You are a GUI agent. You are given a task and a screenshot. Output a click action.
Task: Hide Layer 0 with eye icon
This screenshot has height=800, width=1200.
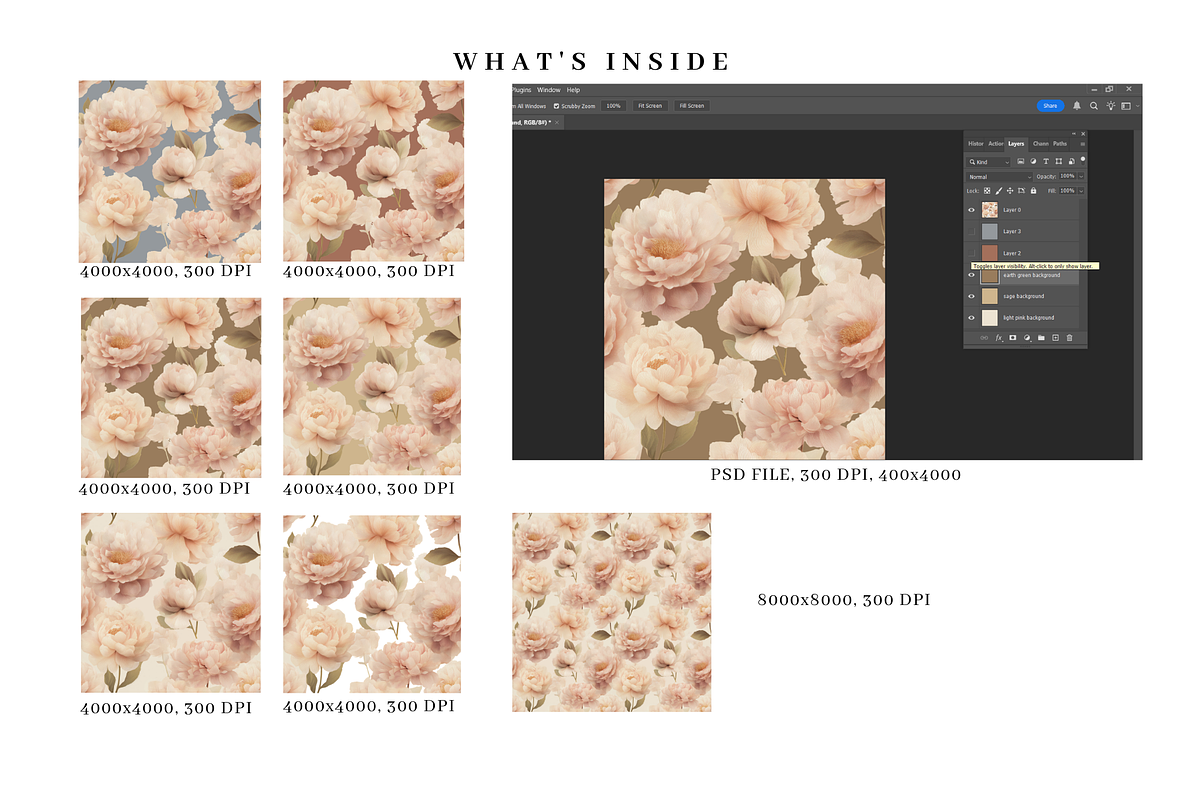click(x=971, y=210)
